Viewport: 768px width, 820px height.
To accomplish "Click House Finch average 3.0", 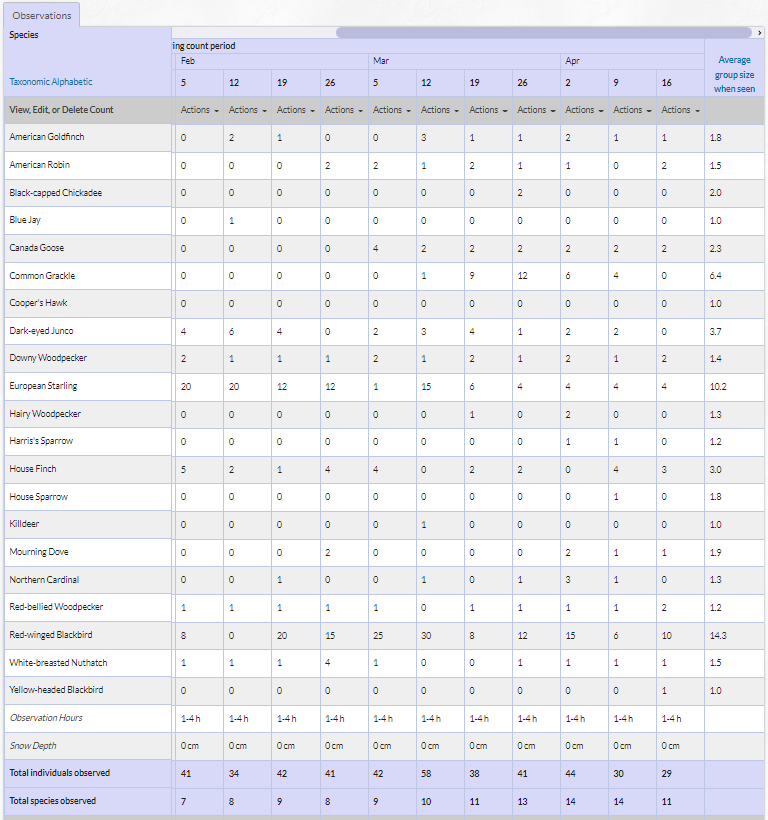I will tap(715, 470).
